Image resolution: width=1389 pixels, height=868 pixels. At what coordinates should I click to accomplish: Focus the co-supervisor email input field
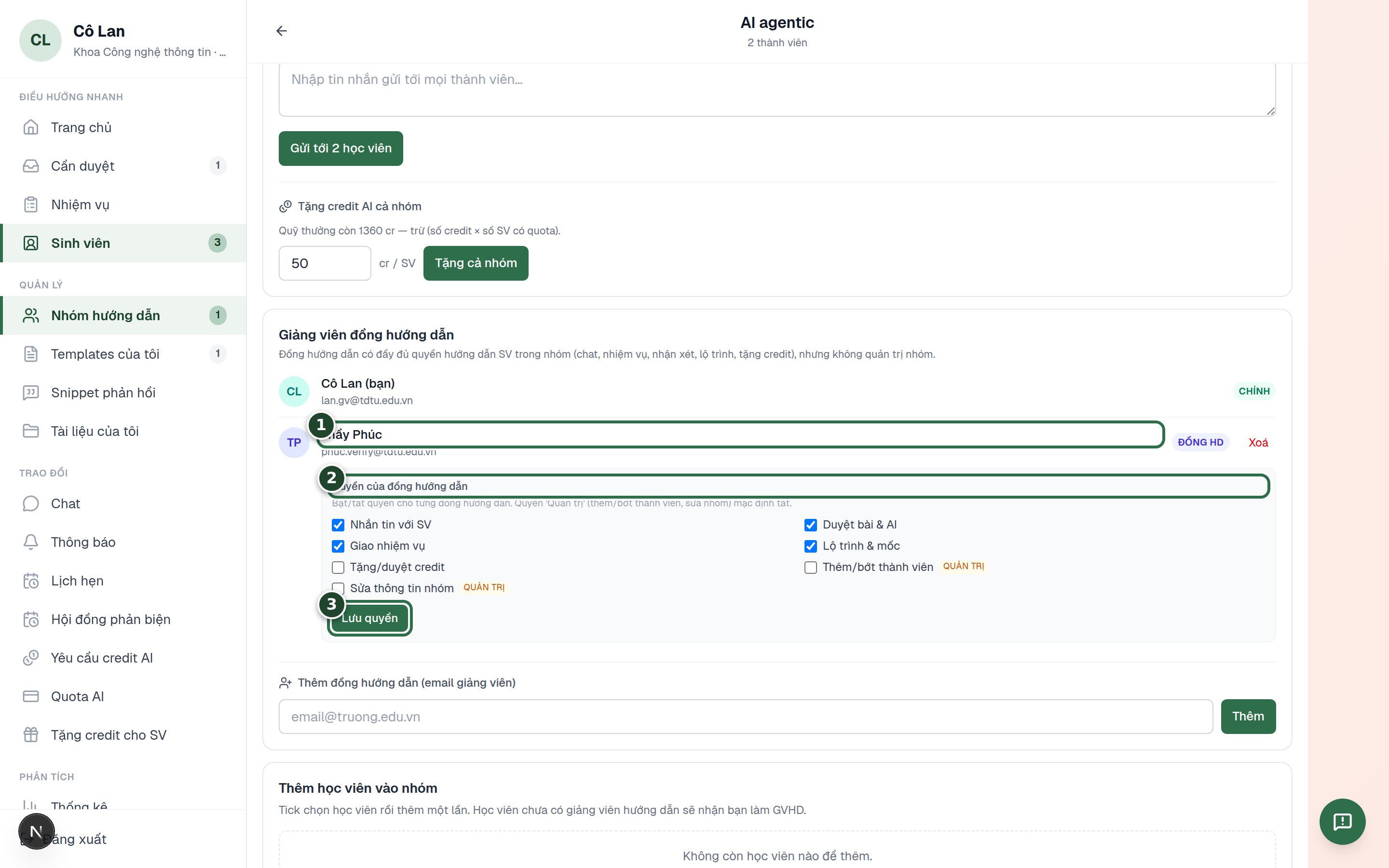[746, 717]
